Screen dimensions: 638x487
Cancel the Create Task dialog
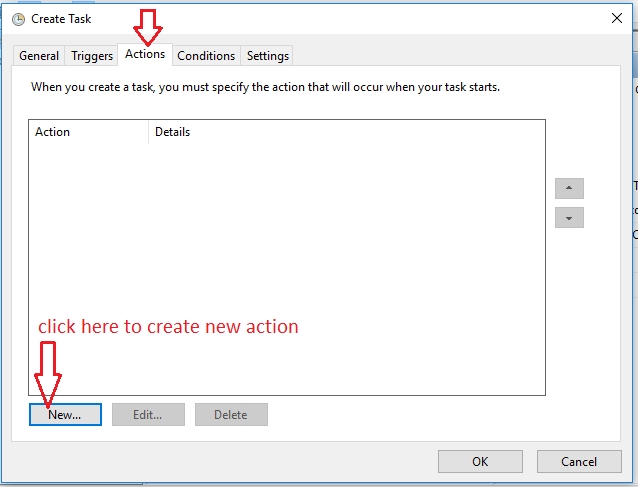tap(579, 461)
